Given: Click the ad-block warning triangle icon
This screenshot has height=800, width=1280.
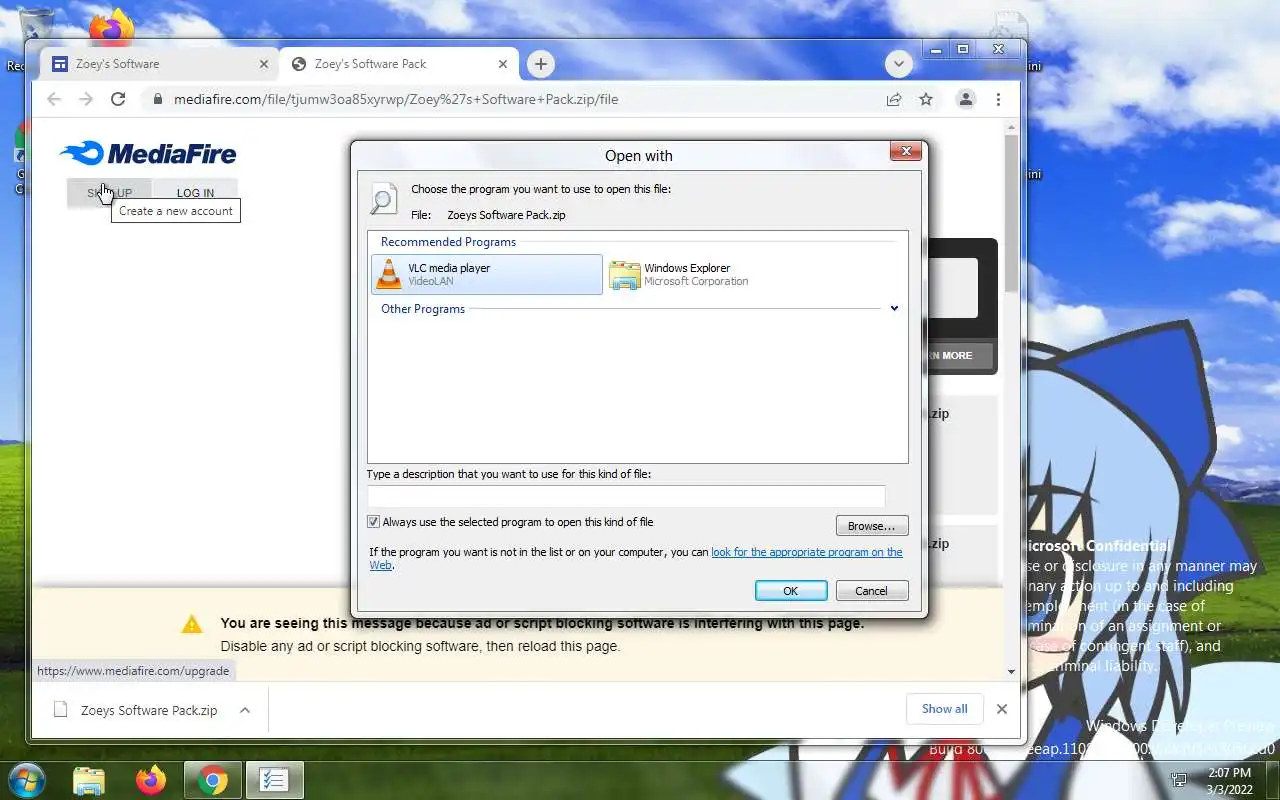Looking at the screenshot, I should [x=191, y=624].
